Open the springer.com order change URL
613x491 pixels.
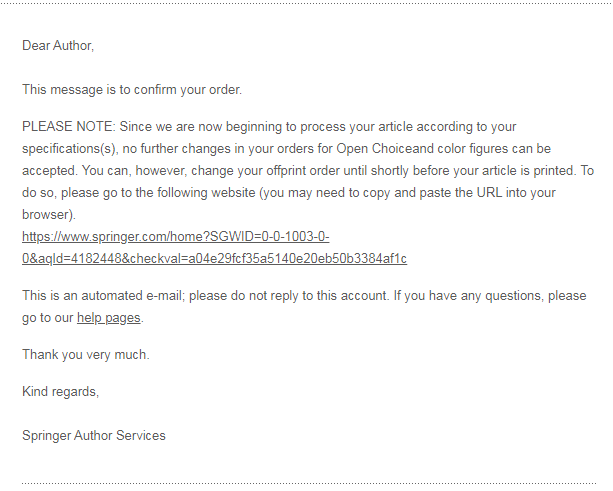pyautogui.click(x=176, y=237)
